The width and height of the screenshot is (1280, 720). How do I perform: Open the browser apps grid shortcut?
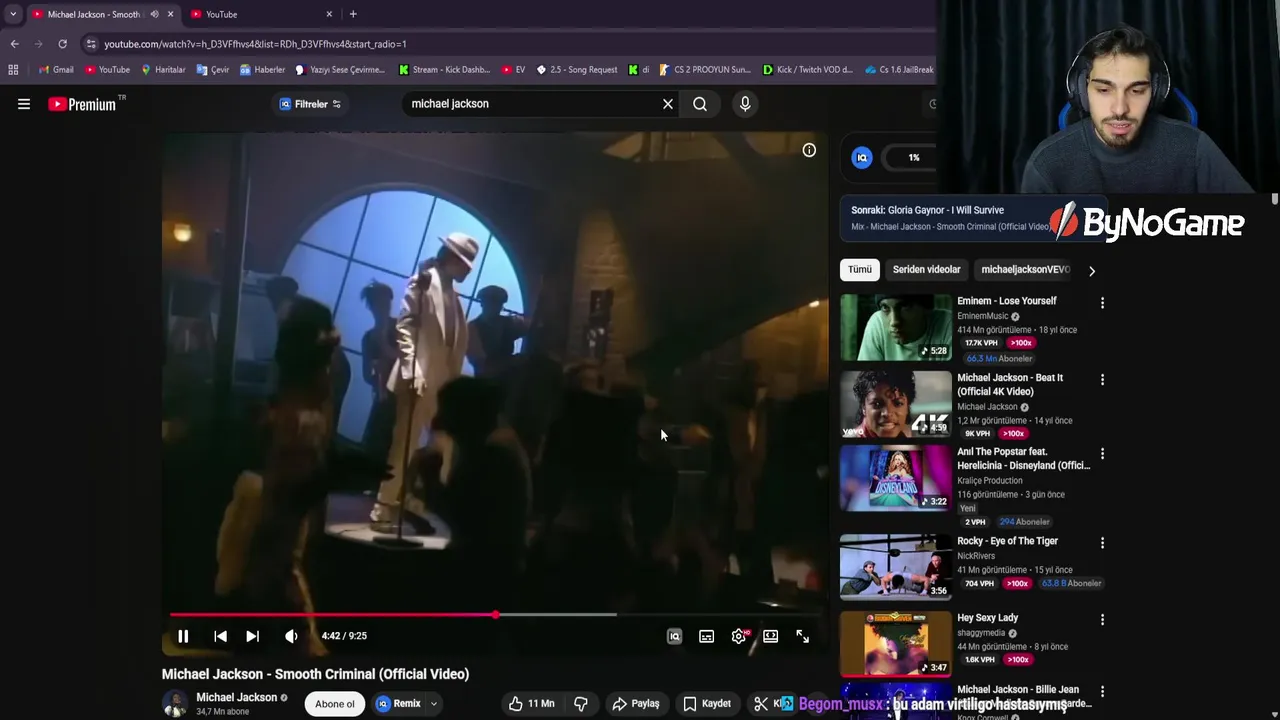[13, 70]
